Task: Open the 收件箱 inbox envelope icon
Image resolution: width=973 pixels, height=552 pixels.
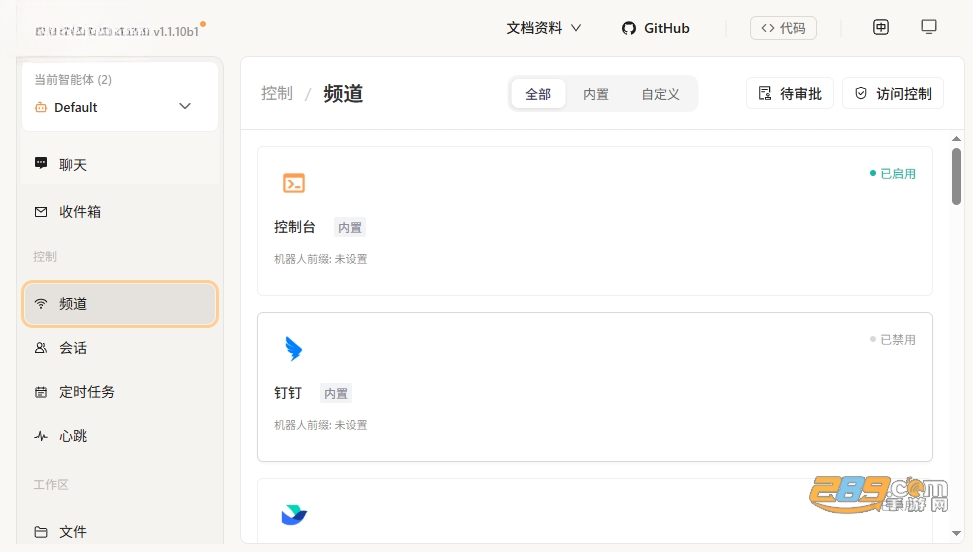Action: click(41, 212)
